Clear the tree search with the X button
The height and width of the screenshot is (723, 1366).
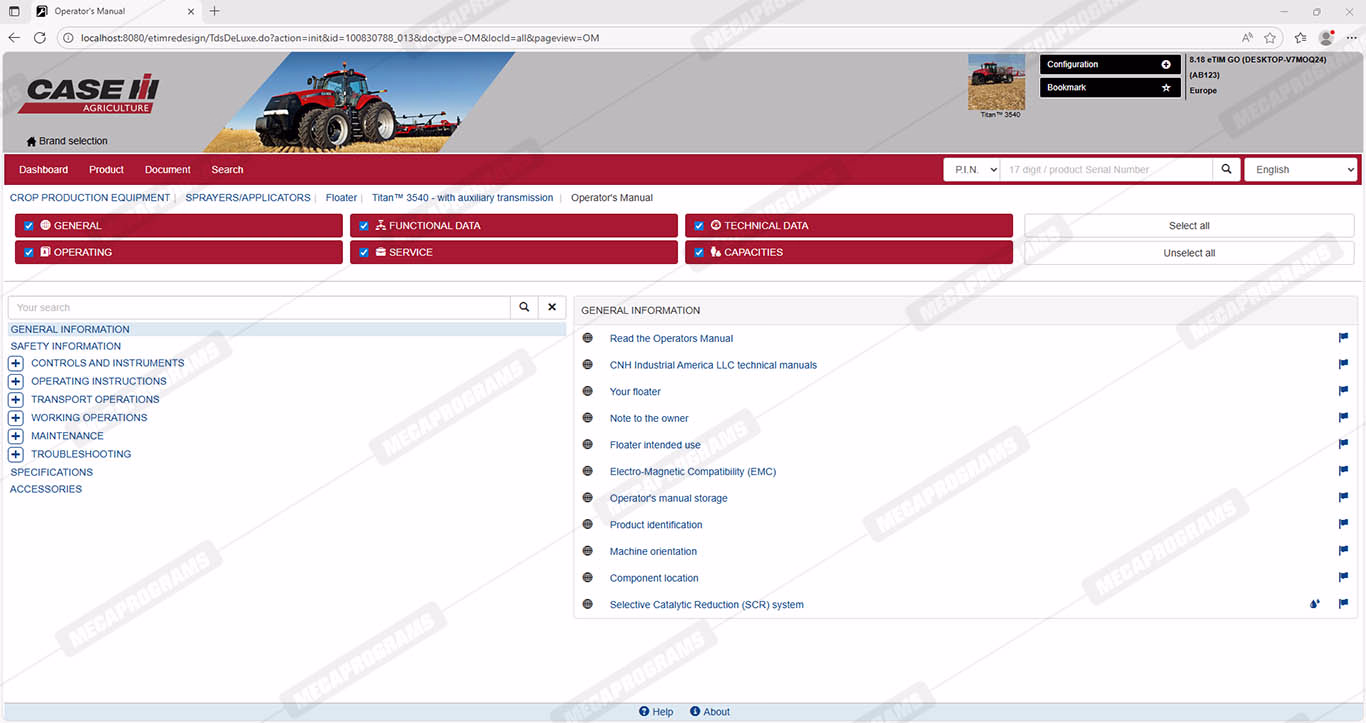pyautogui.click(x=552, y=308)
